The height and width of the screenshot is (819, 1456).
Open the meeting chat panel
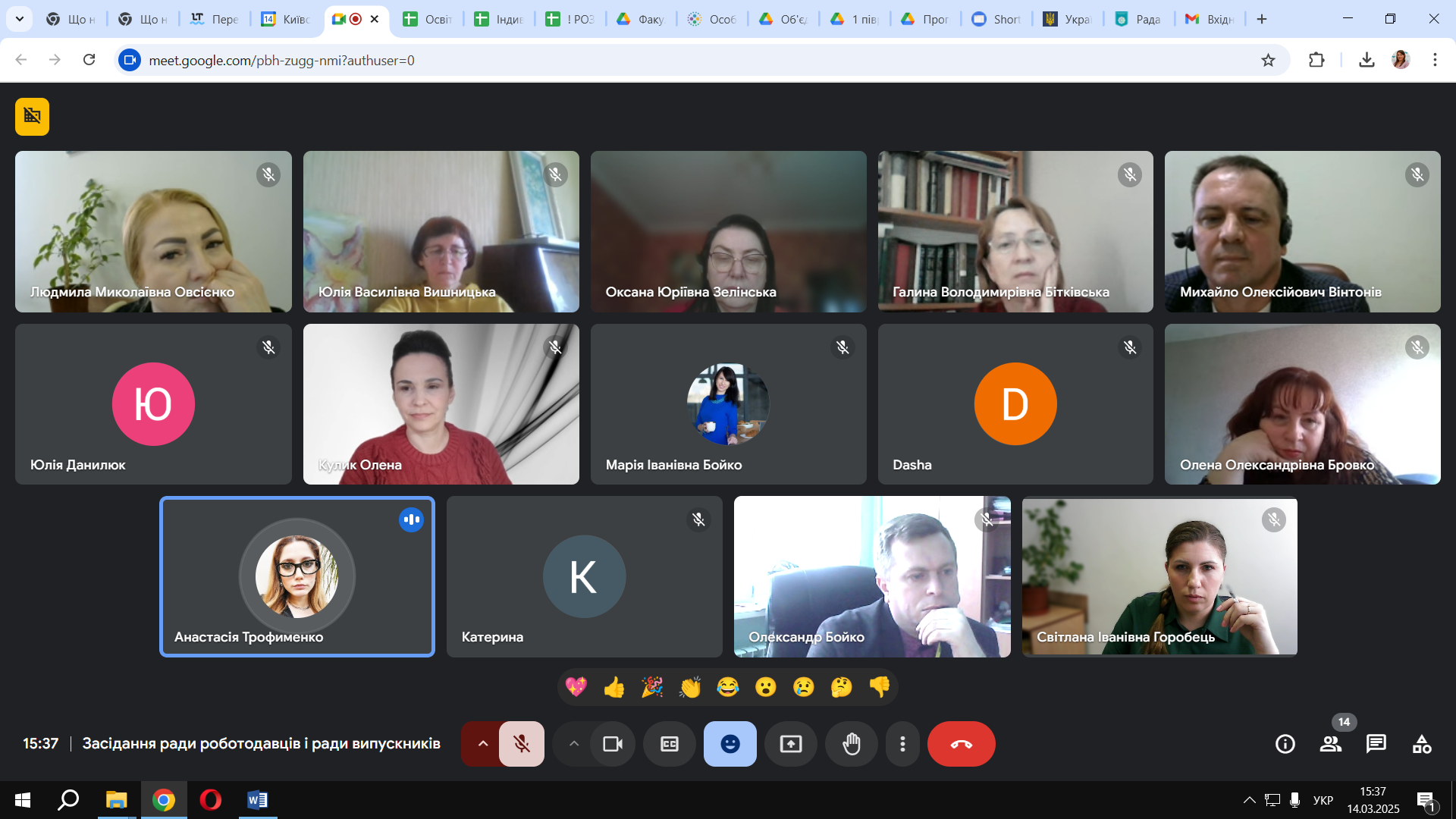pos(1376,744)
